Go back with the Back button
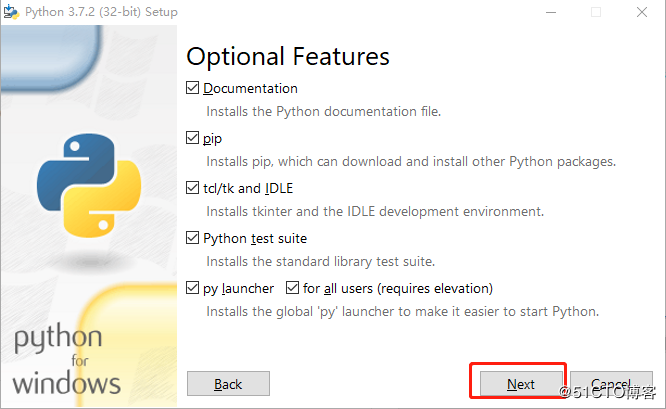The height and width of the screenshot is (409, 666). 228,384
